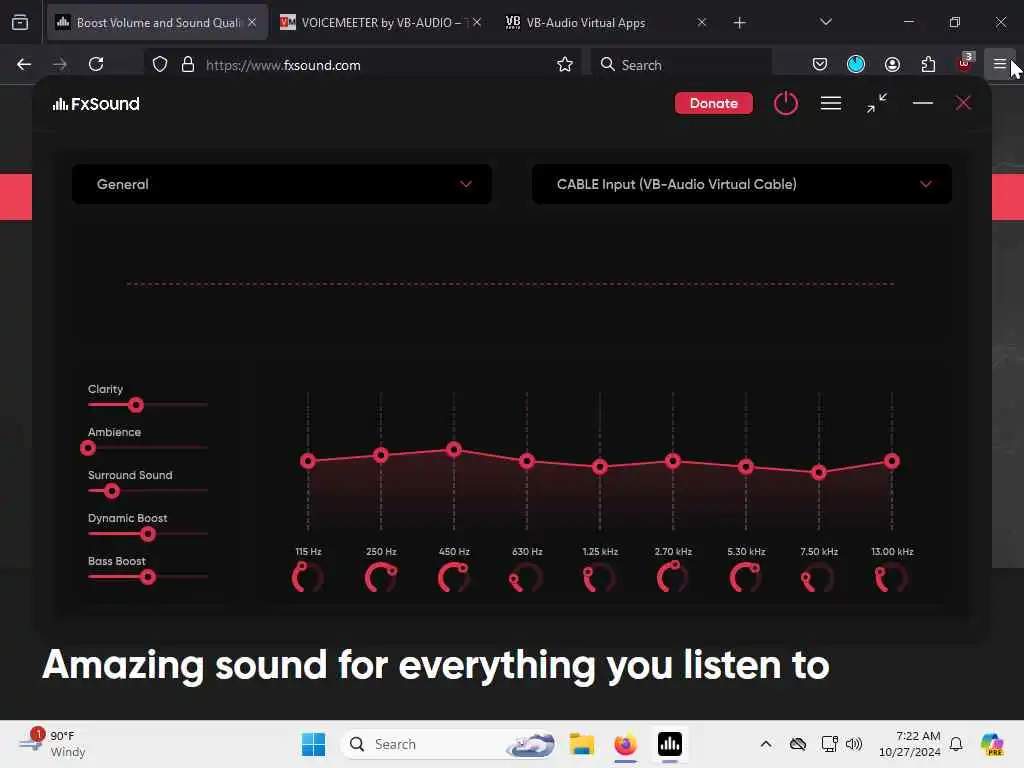Click the tracking protection shield icon

160,65
